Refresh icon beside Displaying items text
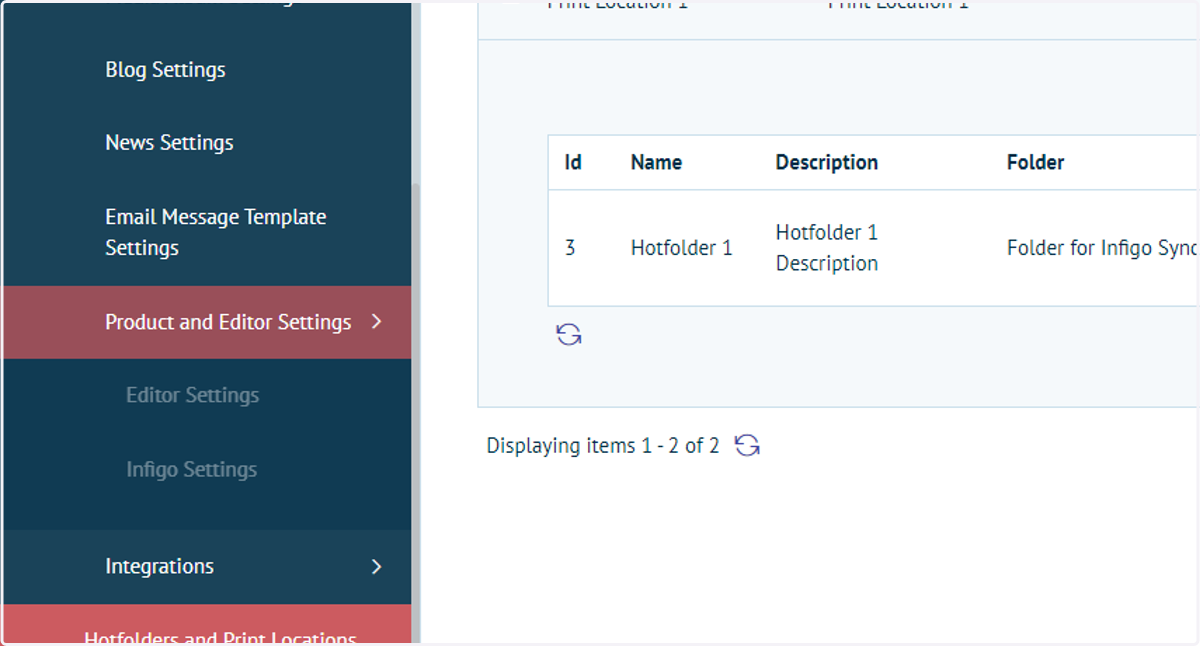The image size is (1200, 646). coord(747,445)
